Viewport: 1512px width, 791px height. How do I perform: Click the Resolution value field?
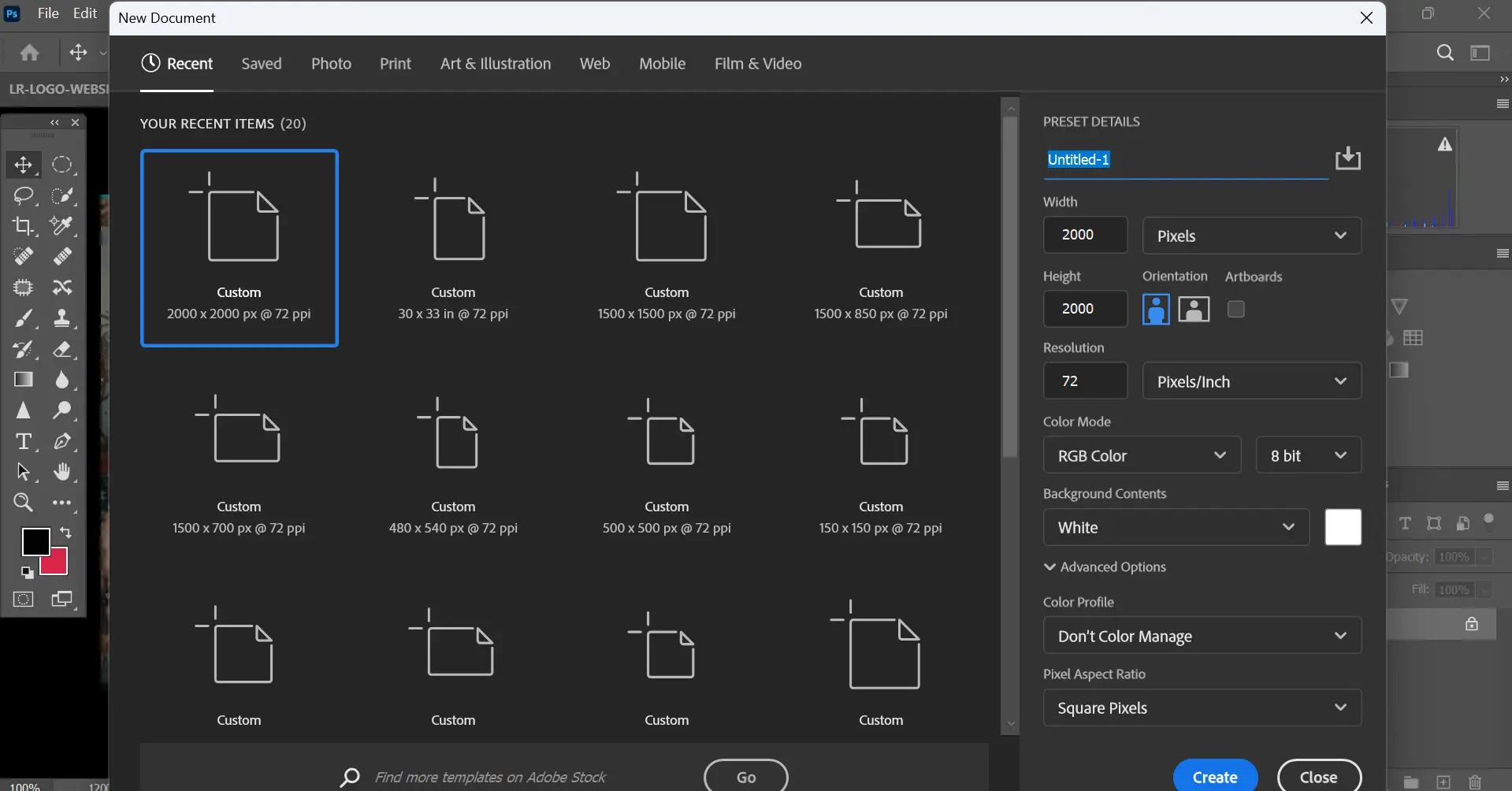coord(1085,381)
